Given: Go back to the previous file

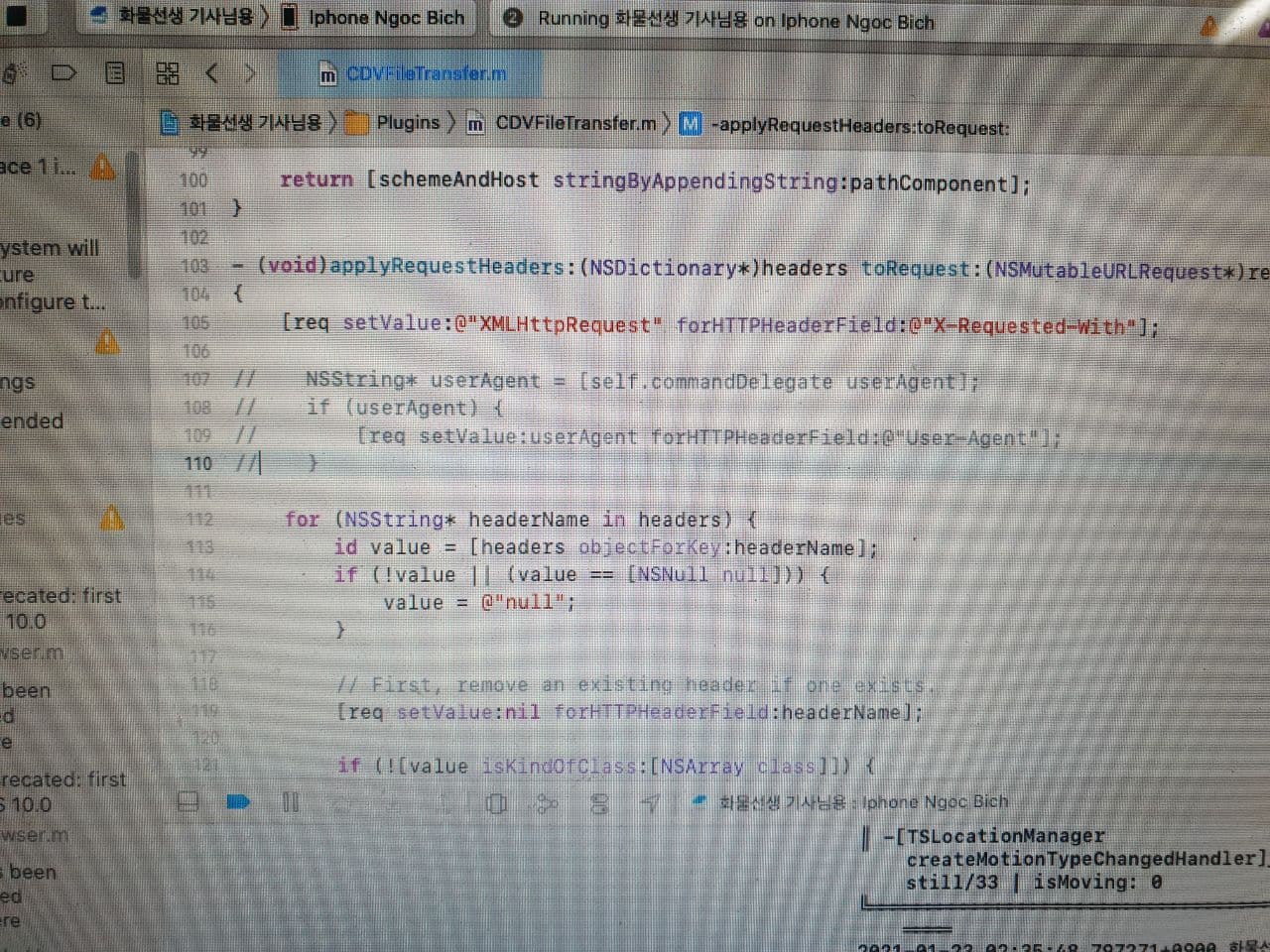Looking at the screenshot, I should pos(211,73).
